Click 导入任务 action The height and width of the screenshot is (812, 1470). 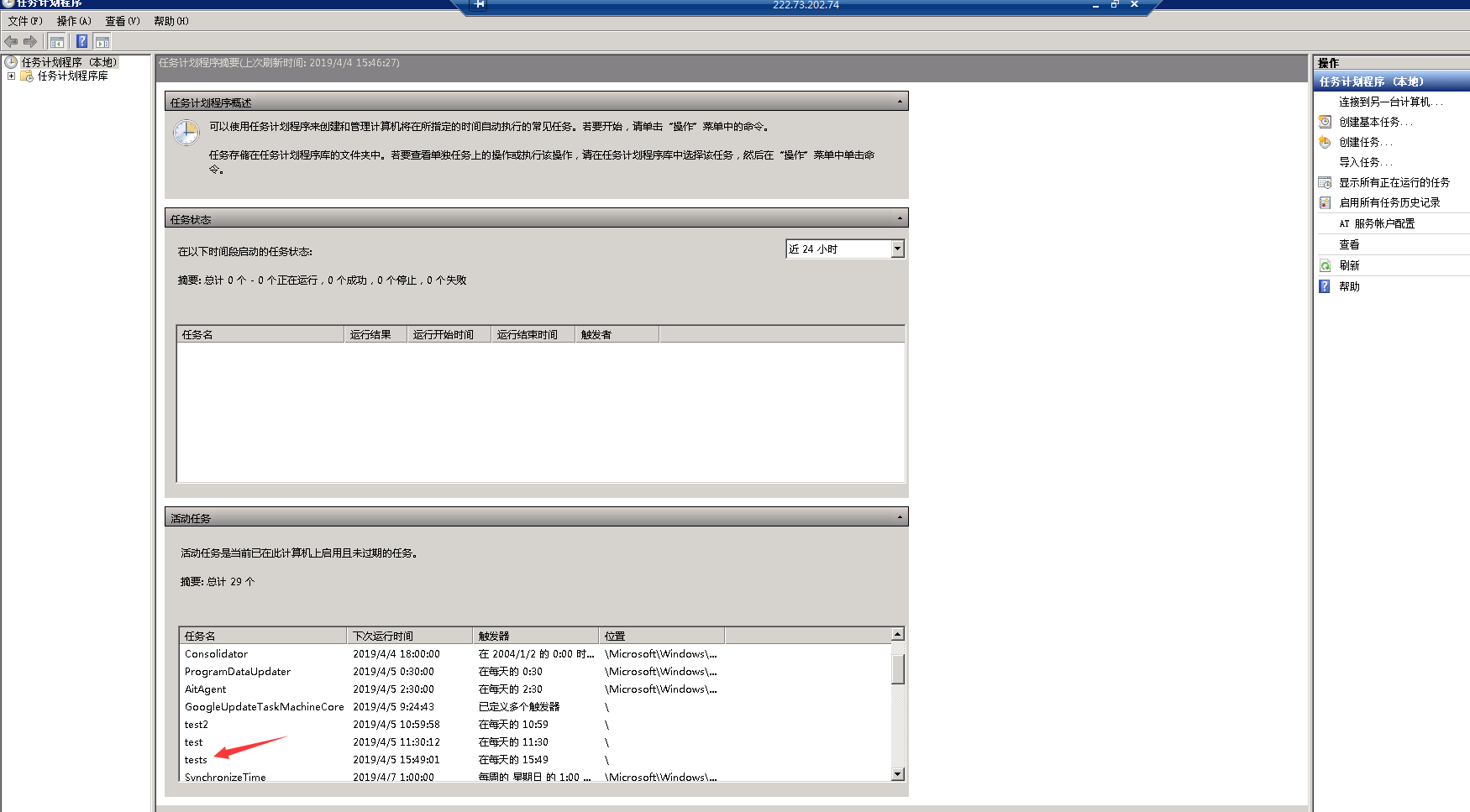[x=1366, y=162]
